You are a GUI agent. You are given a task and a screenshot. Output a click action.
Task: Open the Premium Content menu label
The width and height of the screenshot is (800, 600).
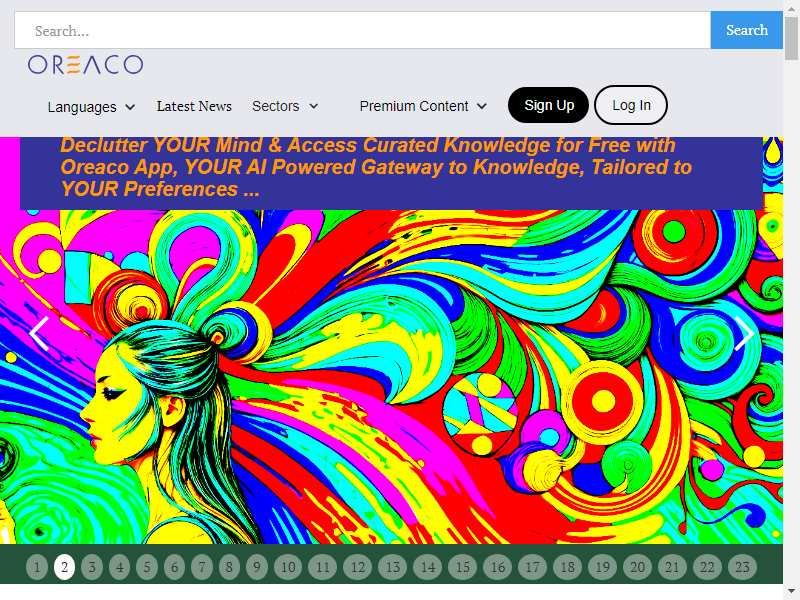click(x=414, y=106)
